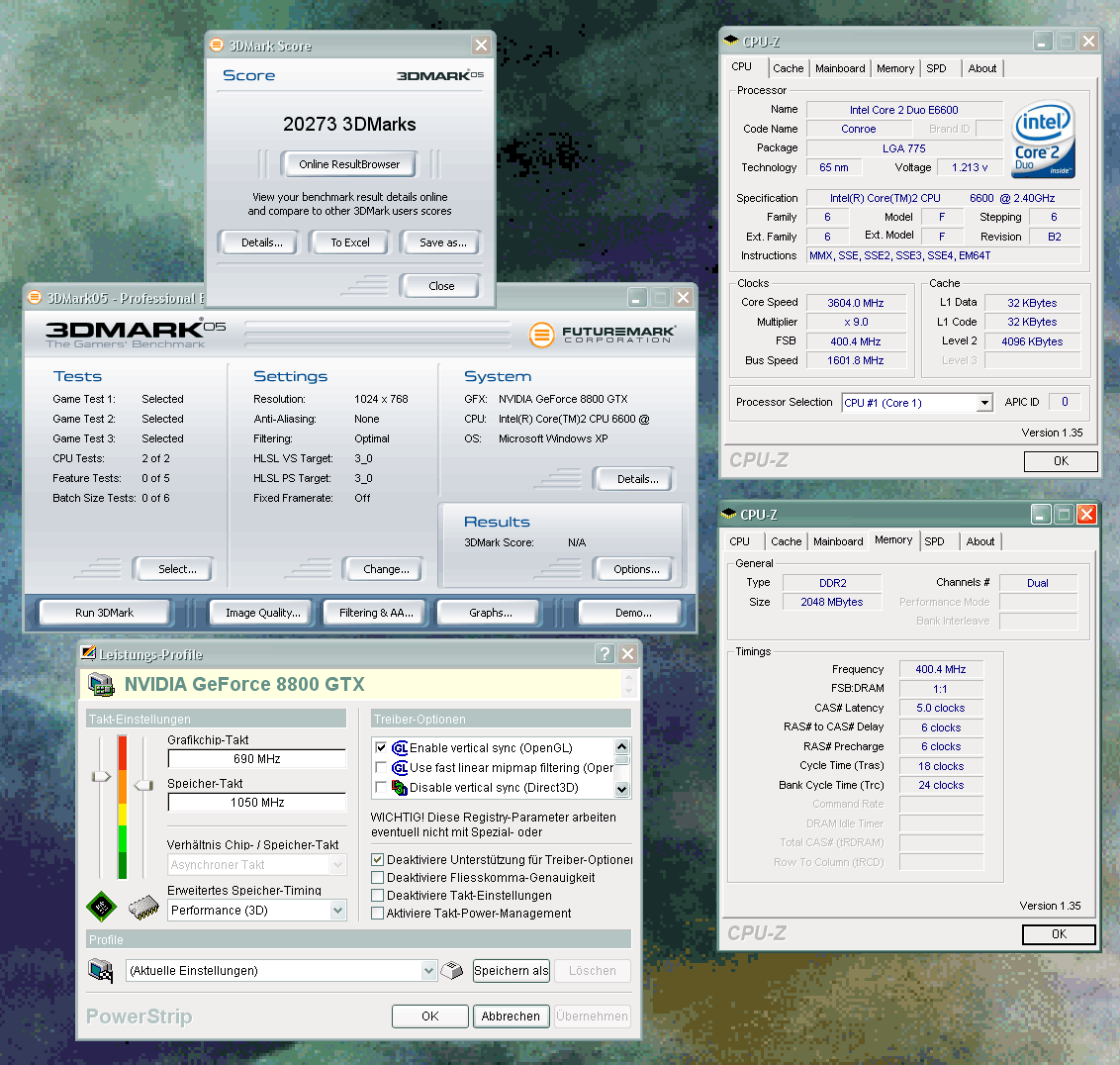The image size is (1120, 1065).
Task: Open Mainboard tab in CPU-Z processor window
Action: (x=840, y=68)
